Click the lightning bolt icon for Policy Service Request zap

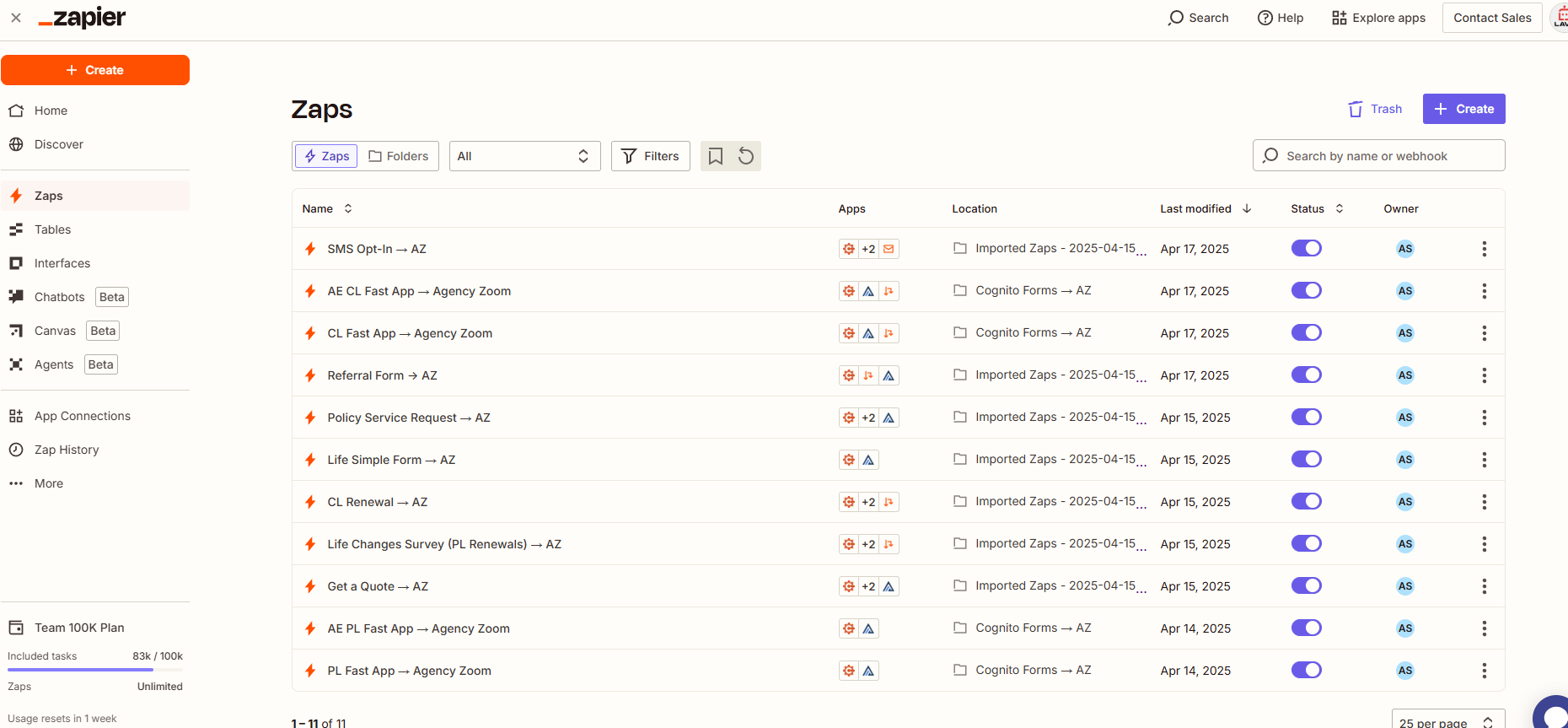pos(310,418)
